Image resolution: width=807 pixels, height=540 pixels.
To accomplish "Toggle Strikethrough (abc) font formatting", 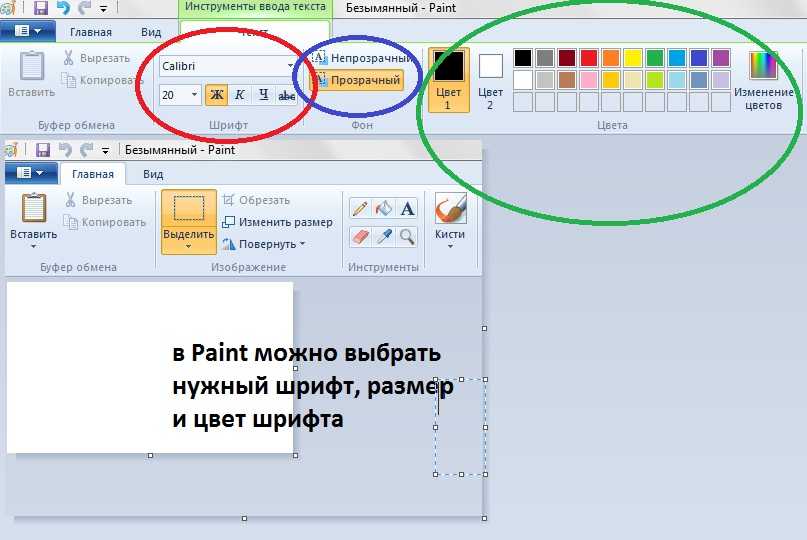I will click(x=286, y=95).
